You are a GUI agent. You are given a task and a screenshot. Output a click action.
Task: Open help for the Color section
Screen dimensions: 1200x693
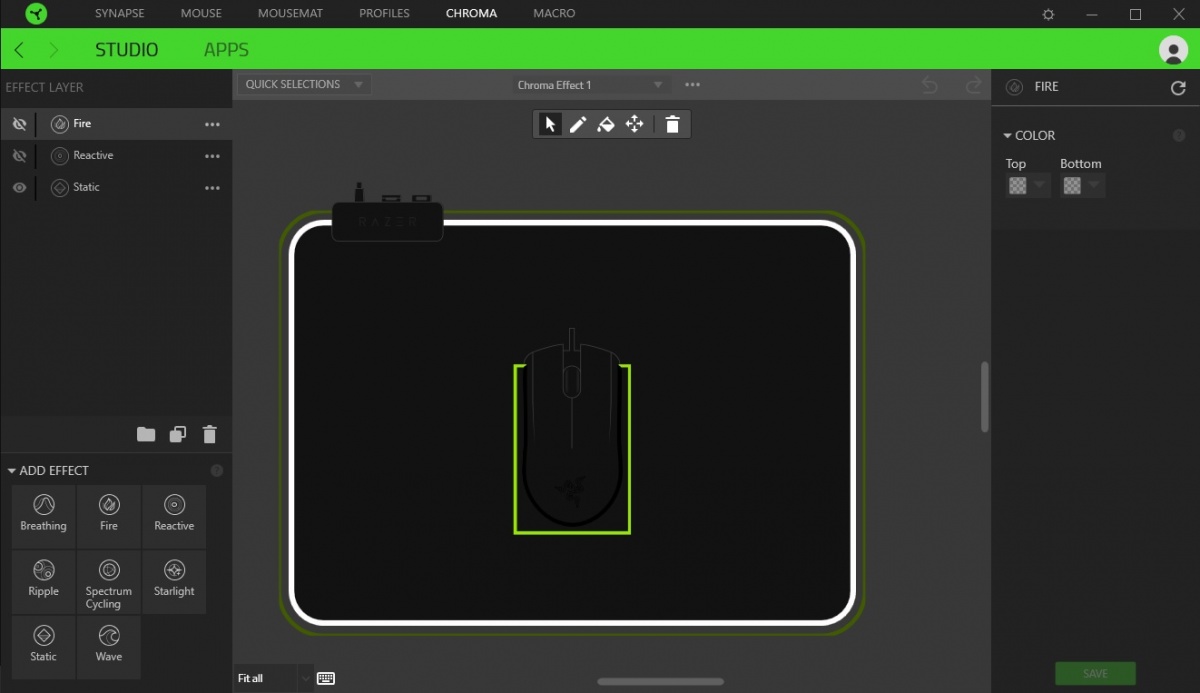click(1179, 136)
